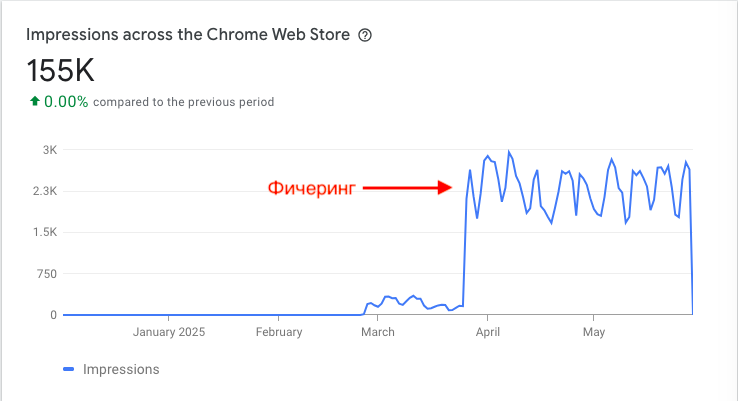Click the chart title 'Impressions across the Chrome Web Store'

point(188,35)
